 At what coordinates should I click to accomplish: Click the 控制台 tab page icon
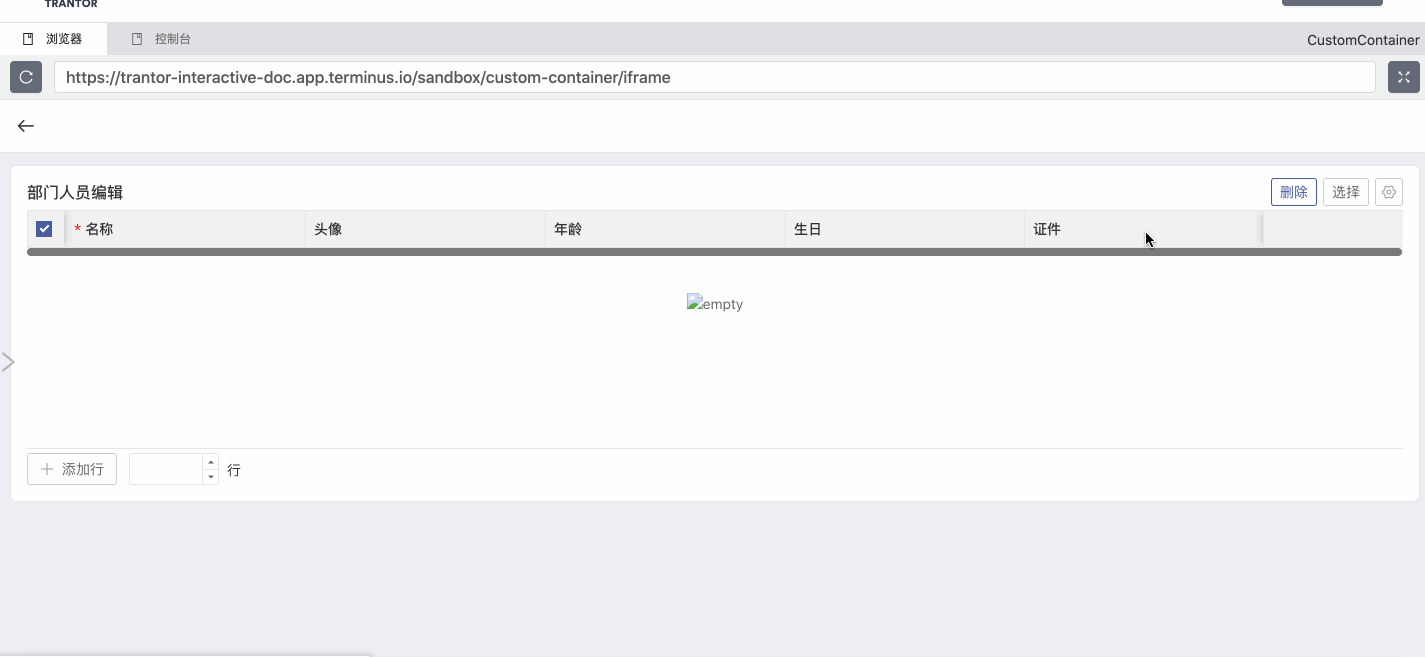pyautogui.click(x=137, y=39)
